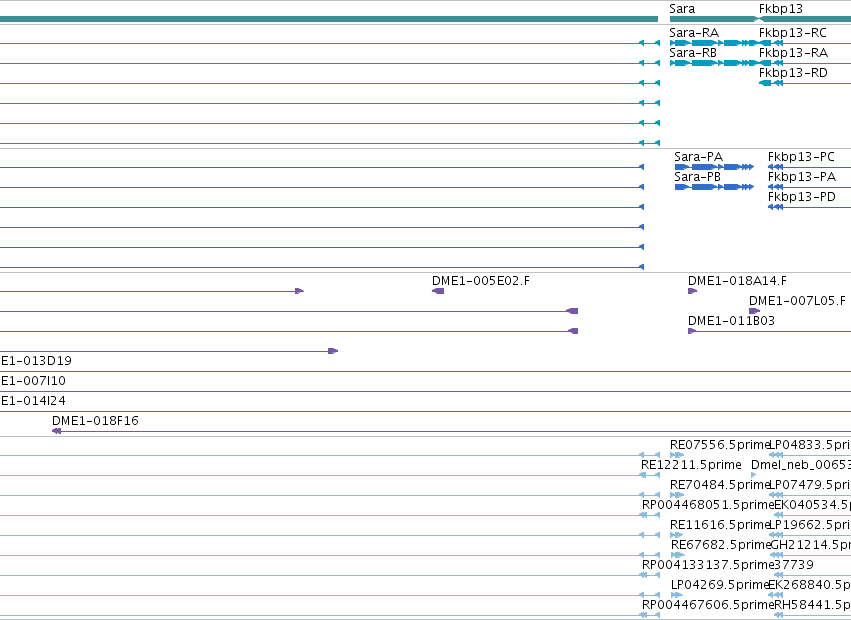Screen dimensions: 851x620
Task: Open the GH21214.5pr EST label
Action: 811,545
